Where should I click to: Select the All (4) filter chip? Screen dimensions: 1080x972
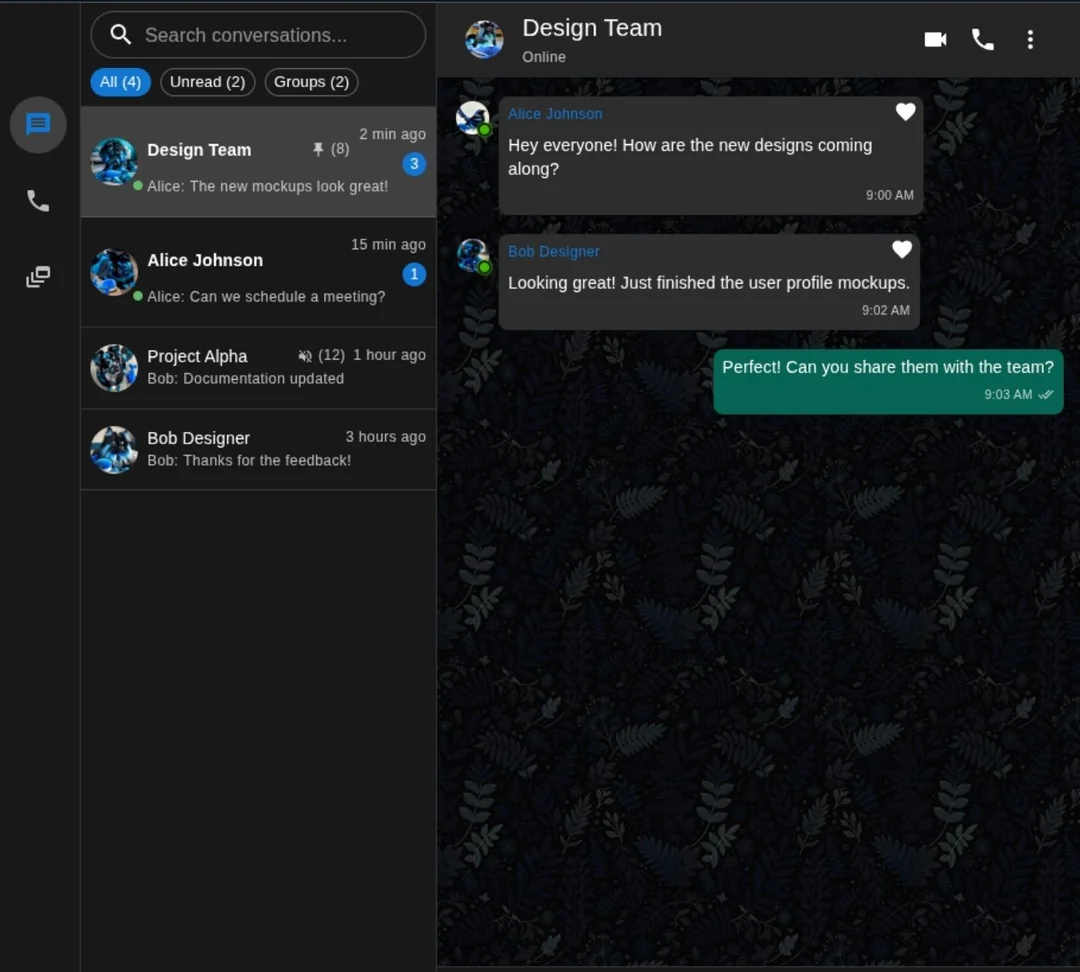click(120, 82)
